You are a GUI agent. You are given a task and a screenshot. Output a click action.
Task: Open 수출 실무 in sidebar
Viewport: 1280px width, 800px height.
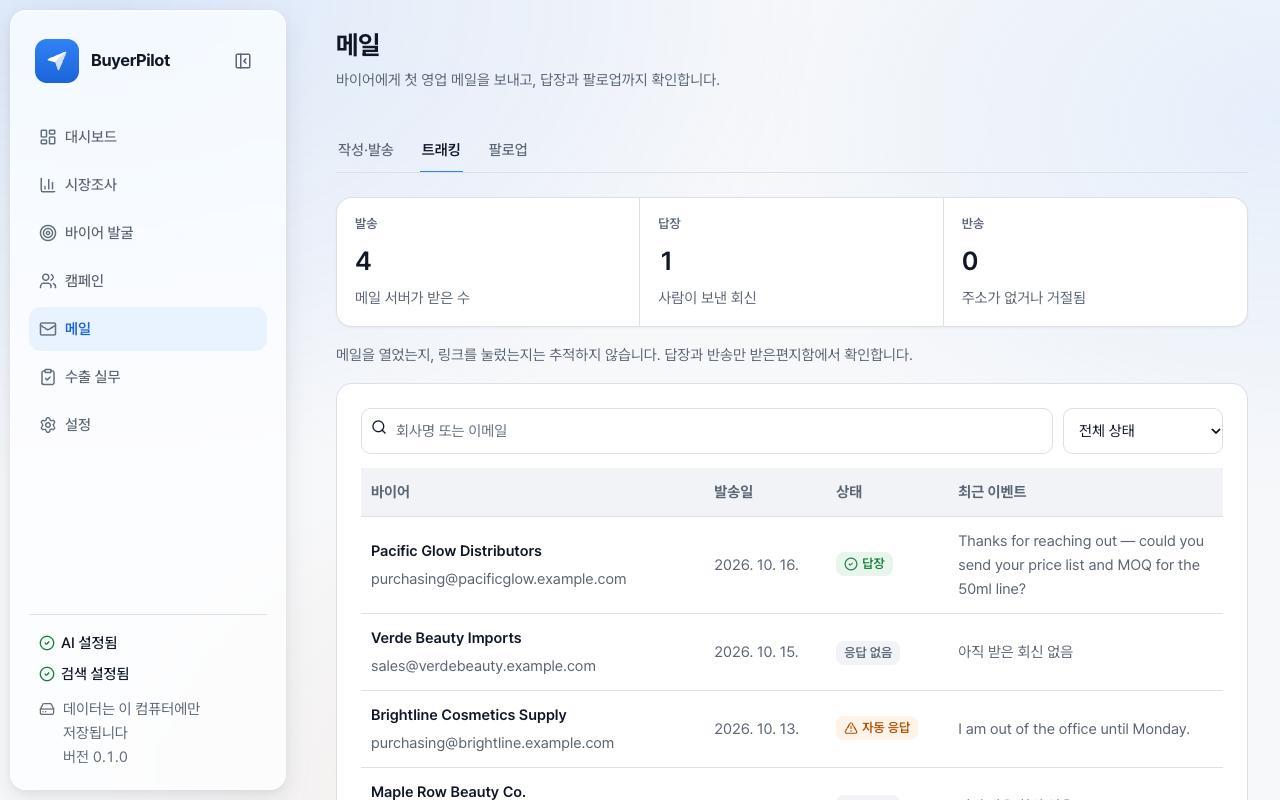click(148, 377)
